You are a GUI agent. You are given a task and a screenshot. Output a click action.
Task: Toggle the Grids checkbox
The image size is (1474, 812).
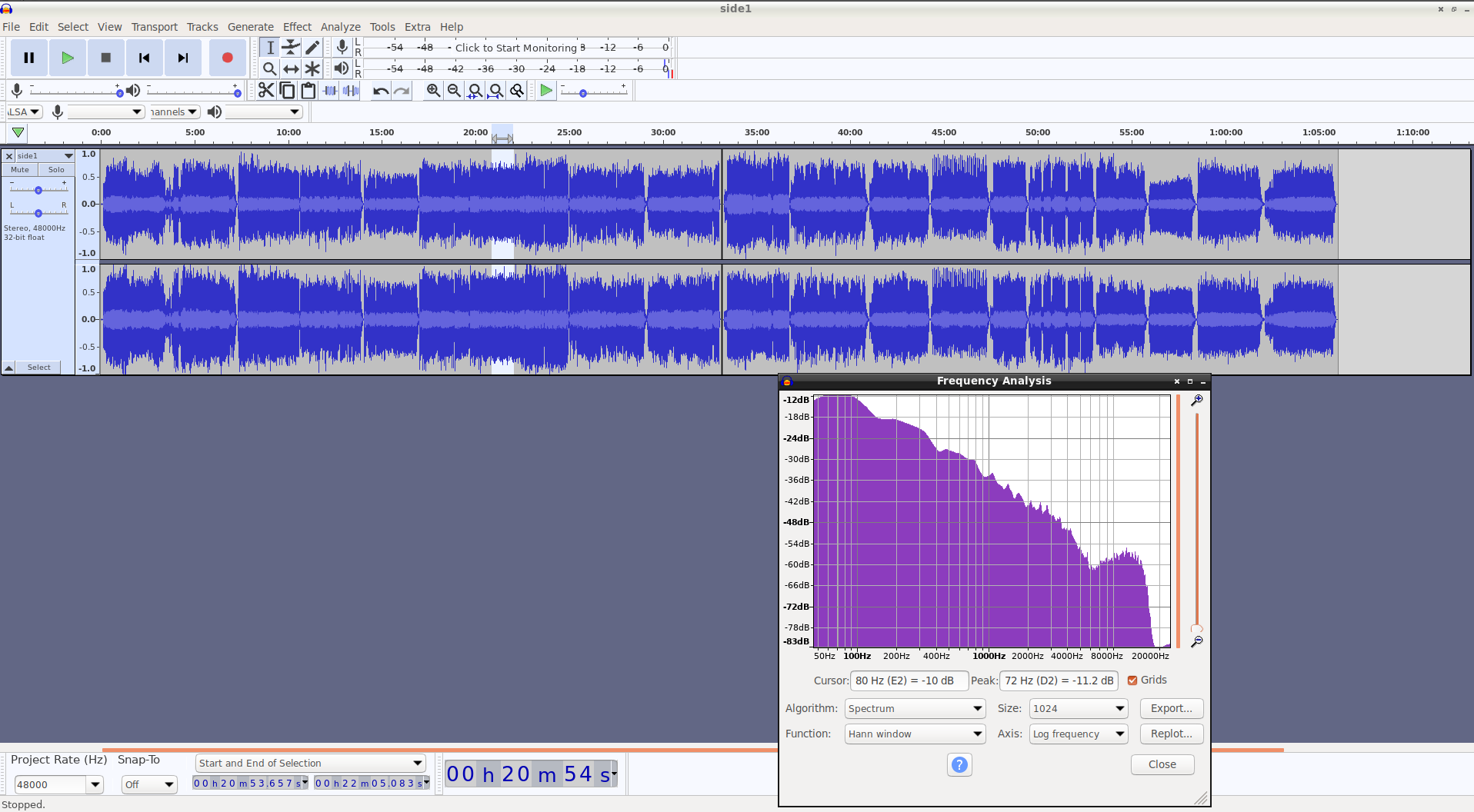1132,680
